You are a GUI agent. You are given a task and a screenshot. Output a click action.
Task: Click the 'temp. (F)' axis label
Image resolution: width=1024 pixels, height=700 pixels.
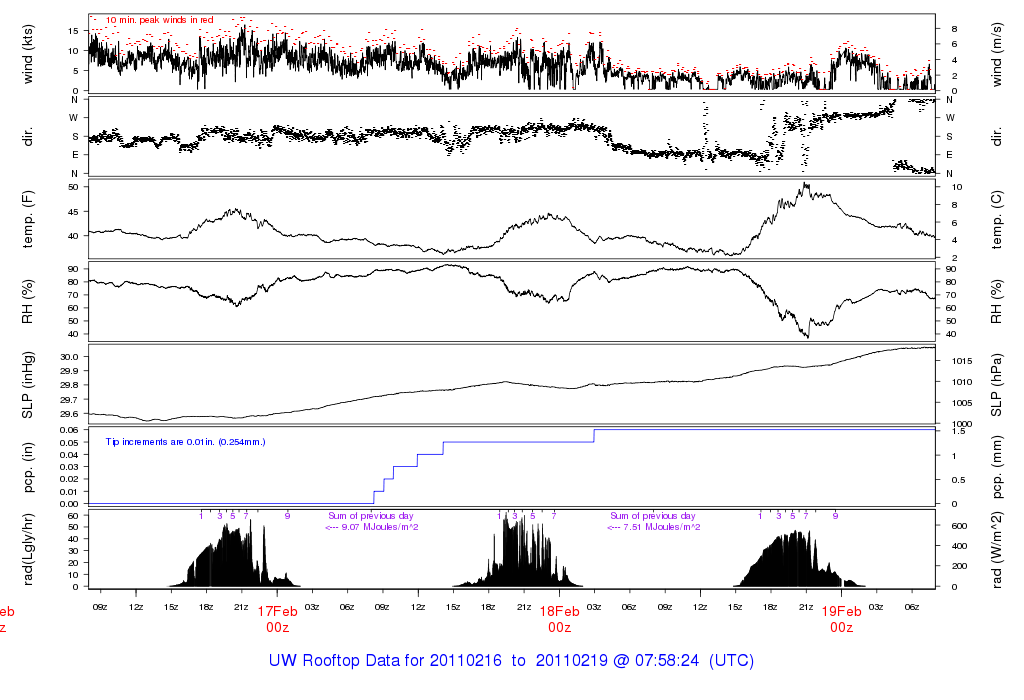[x=27, y=219]
